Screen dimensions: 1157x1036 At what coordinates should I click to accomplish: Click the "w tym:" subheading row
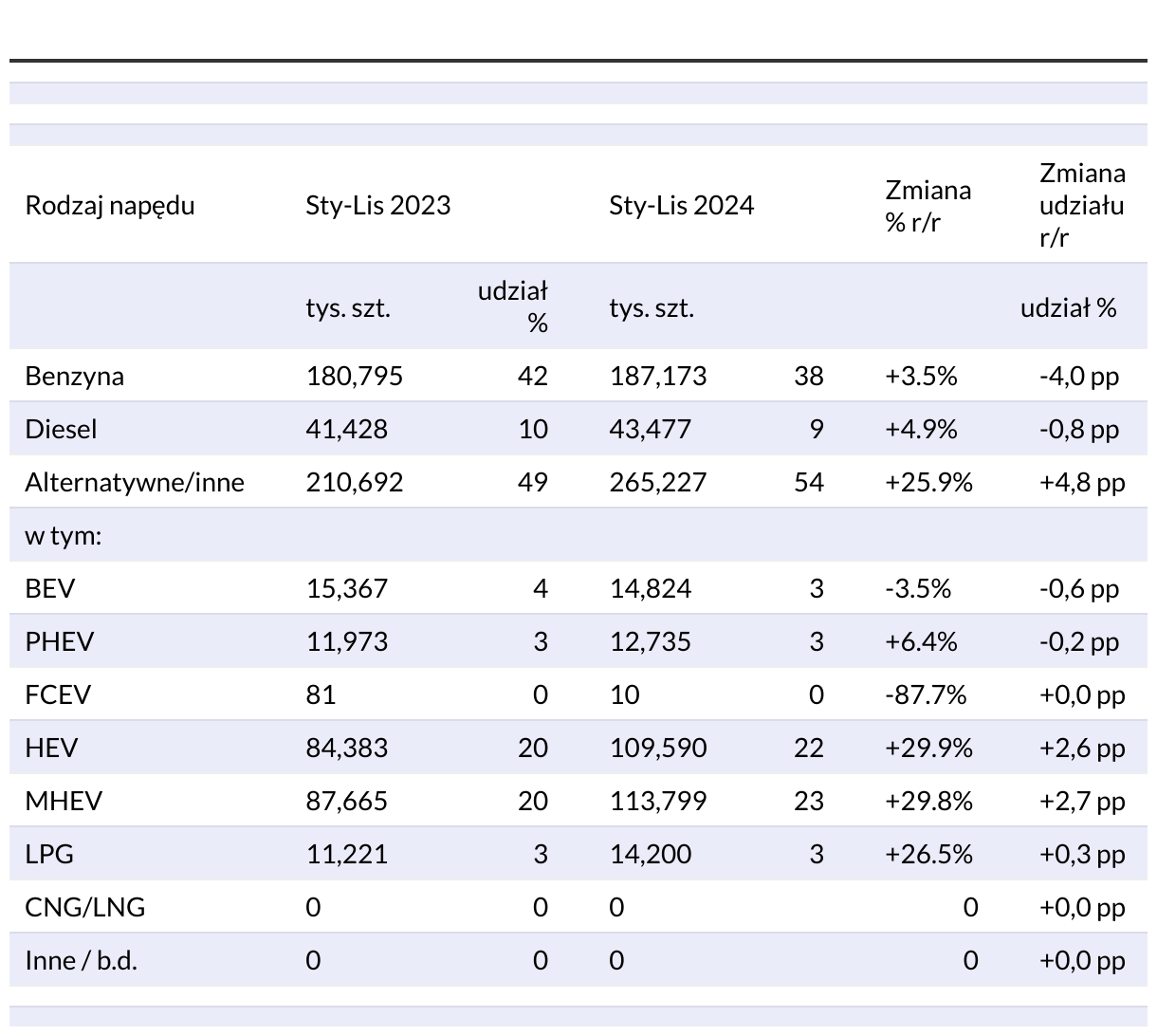[63, 536]
